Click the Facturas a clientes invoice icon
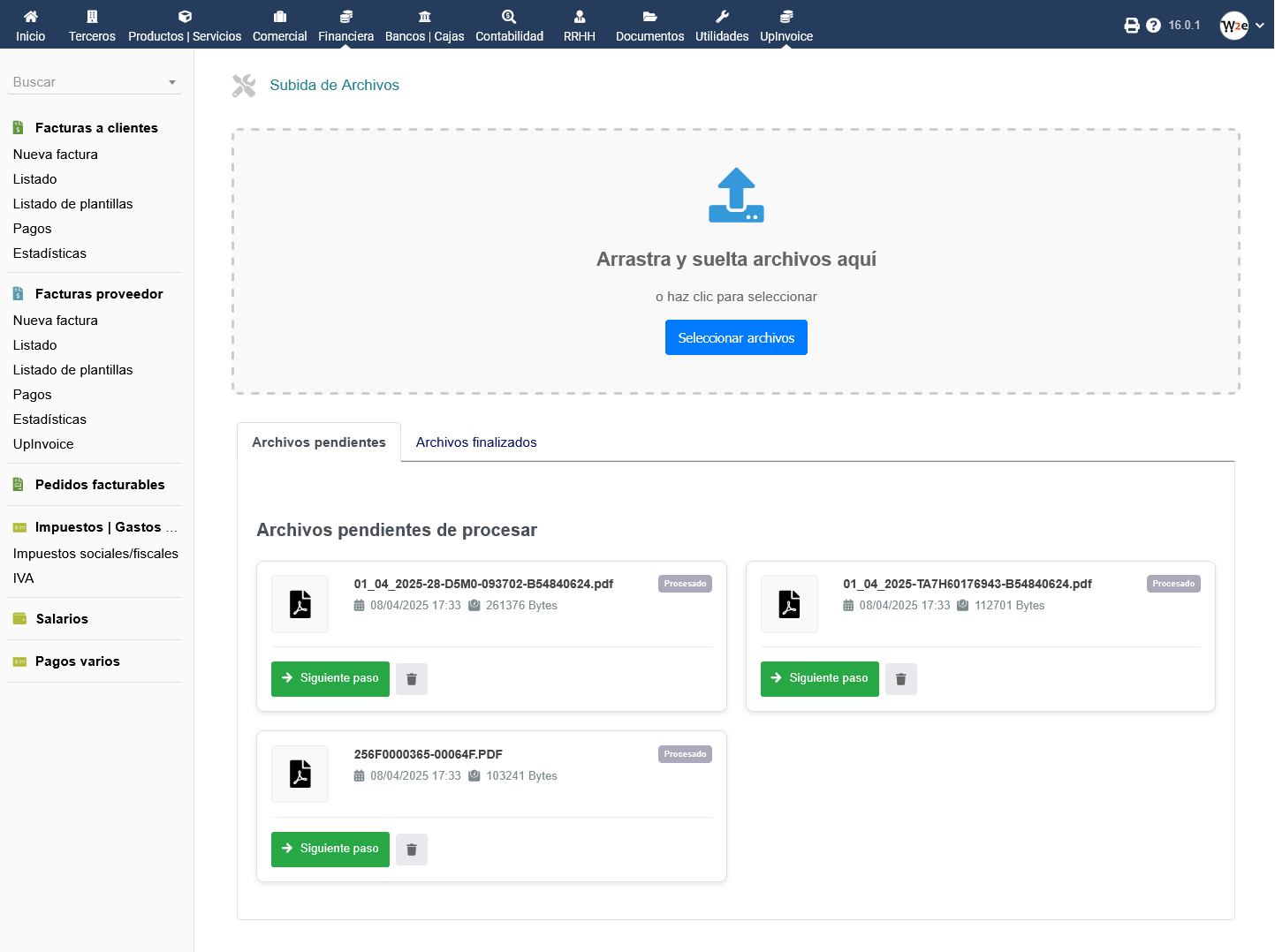Screen dimensions: 1275x952 pyautogui.click(x=18, y=128)
